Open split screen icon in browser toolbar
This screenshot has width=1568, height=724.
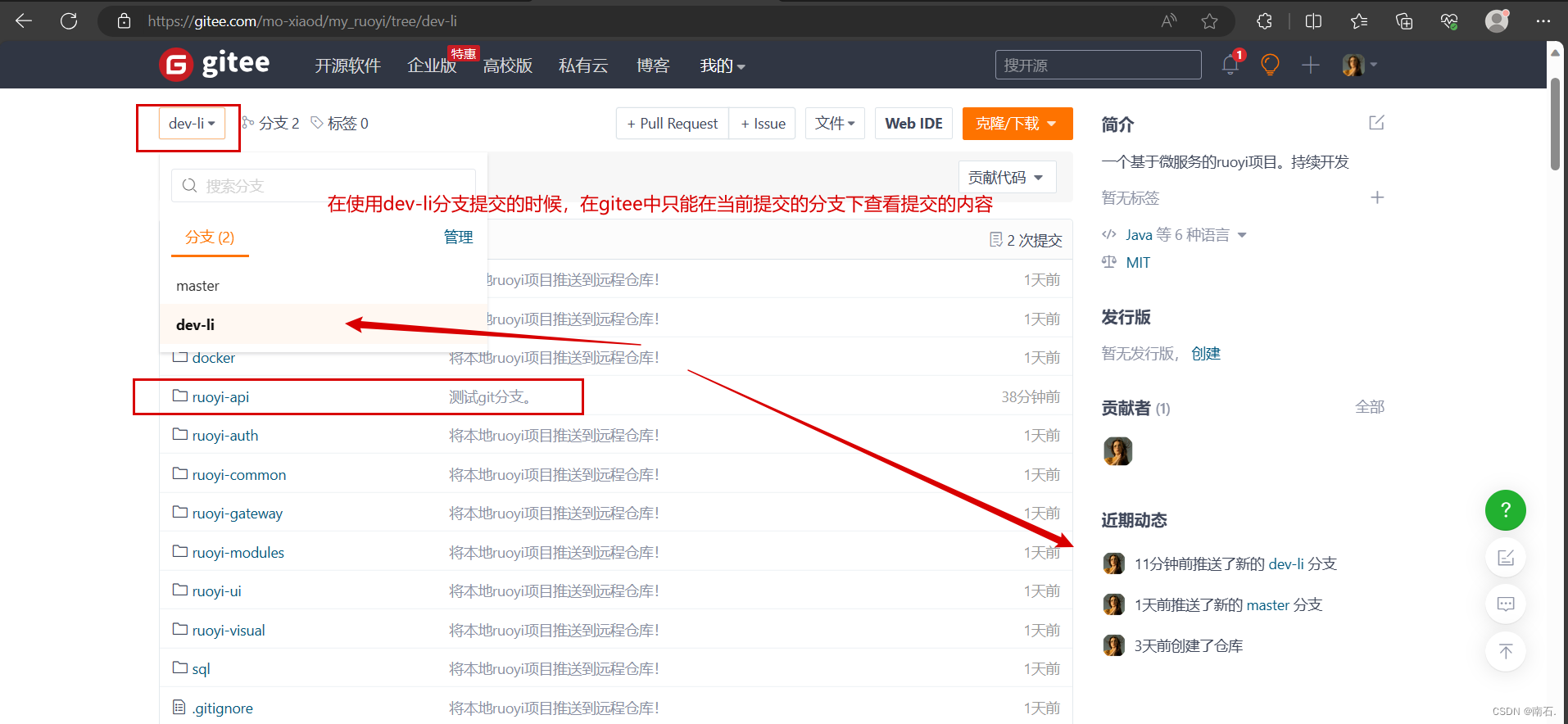coord(1313,21)
